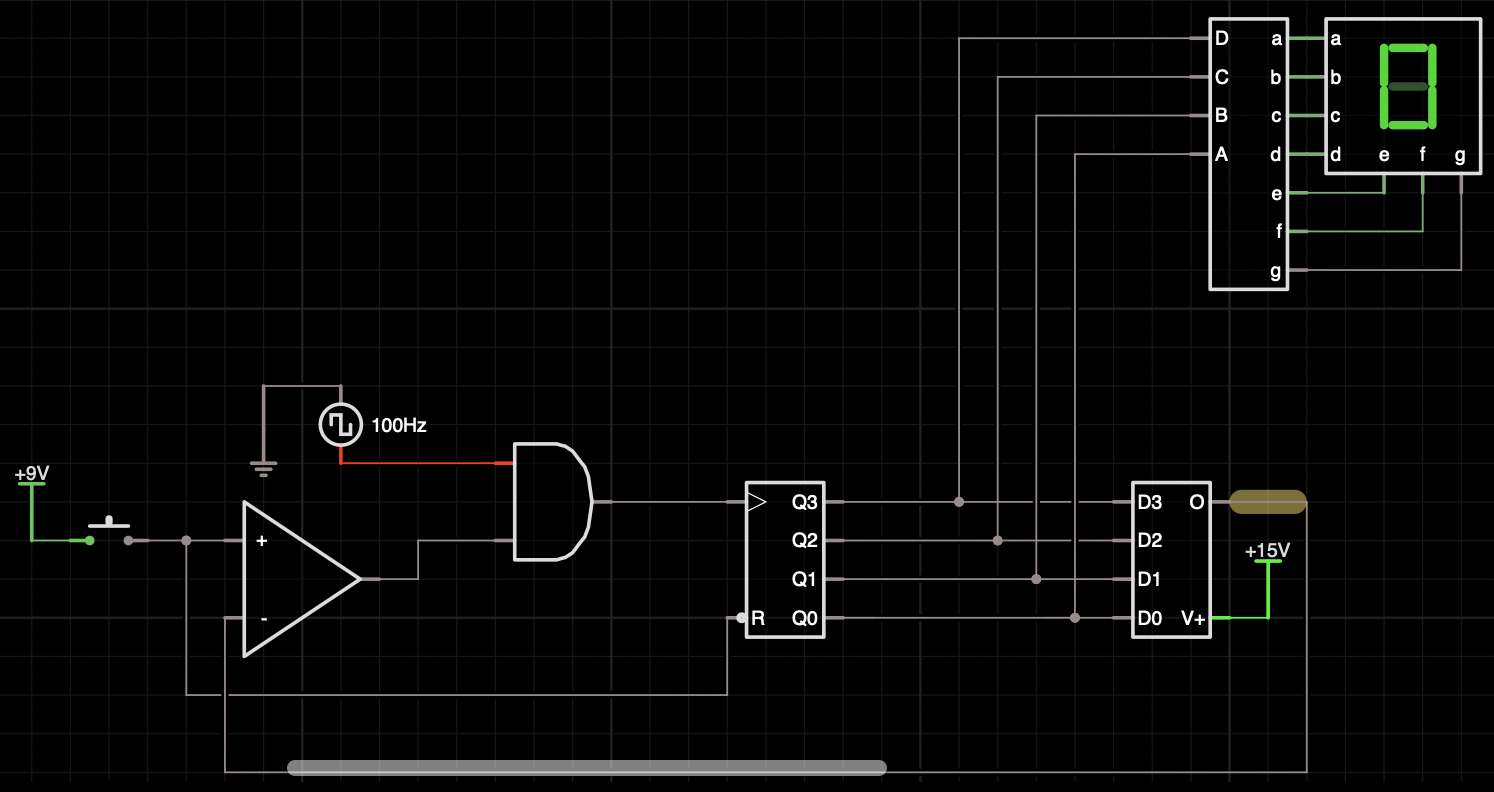Select the AND gate

click(x=553, y=502)
